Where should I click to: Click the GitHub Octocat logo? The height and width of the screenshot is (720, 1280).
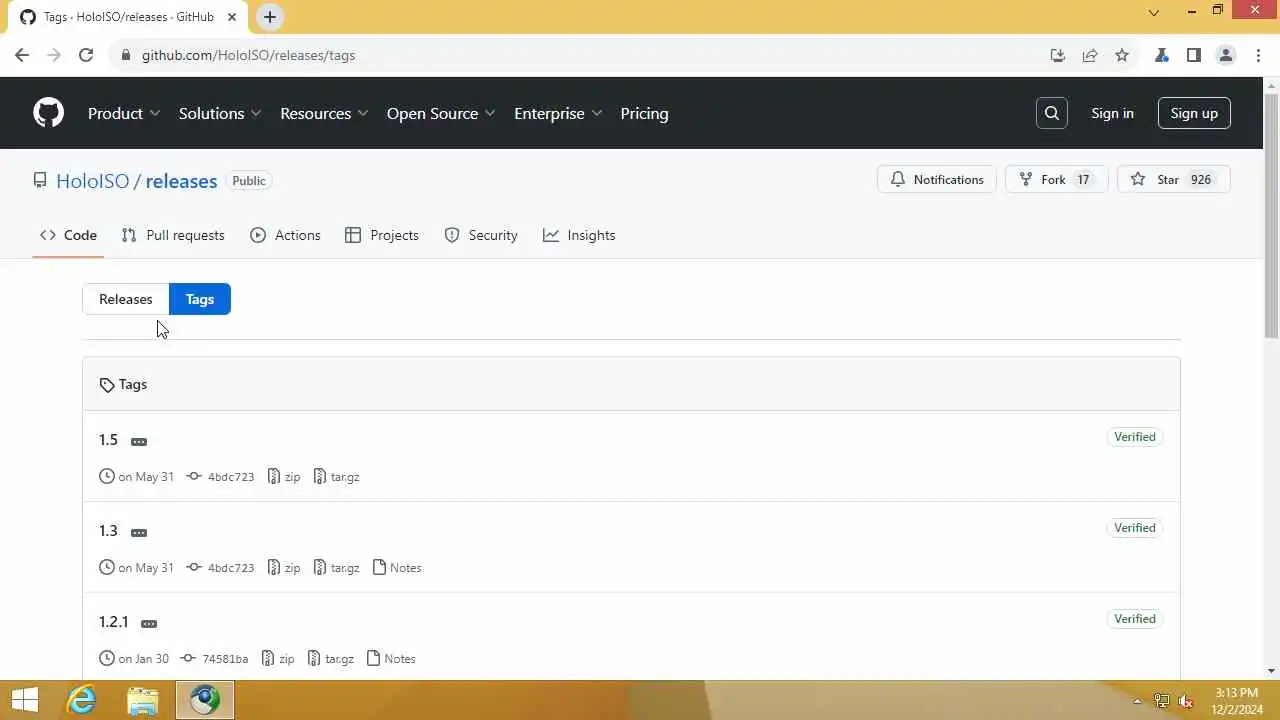point(48,113)
